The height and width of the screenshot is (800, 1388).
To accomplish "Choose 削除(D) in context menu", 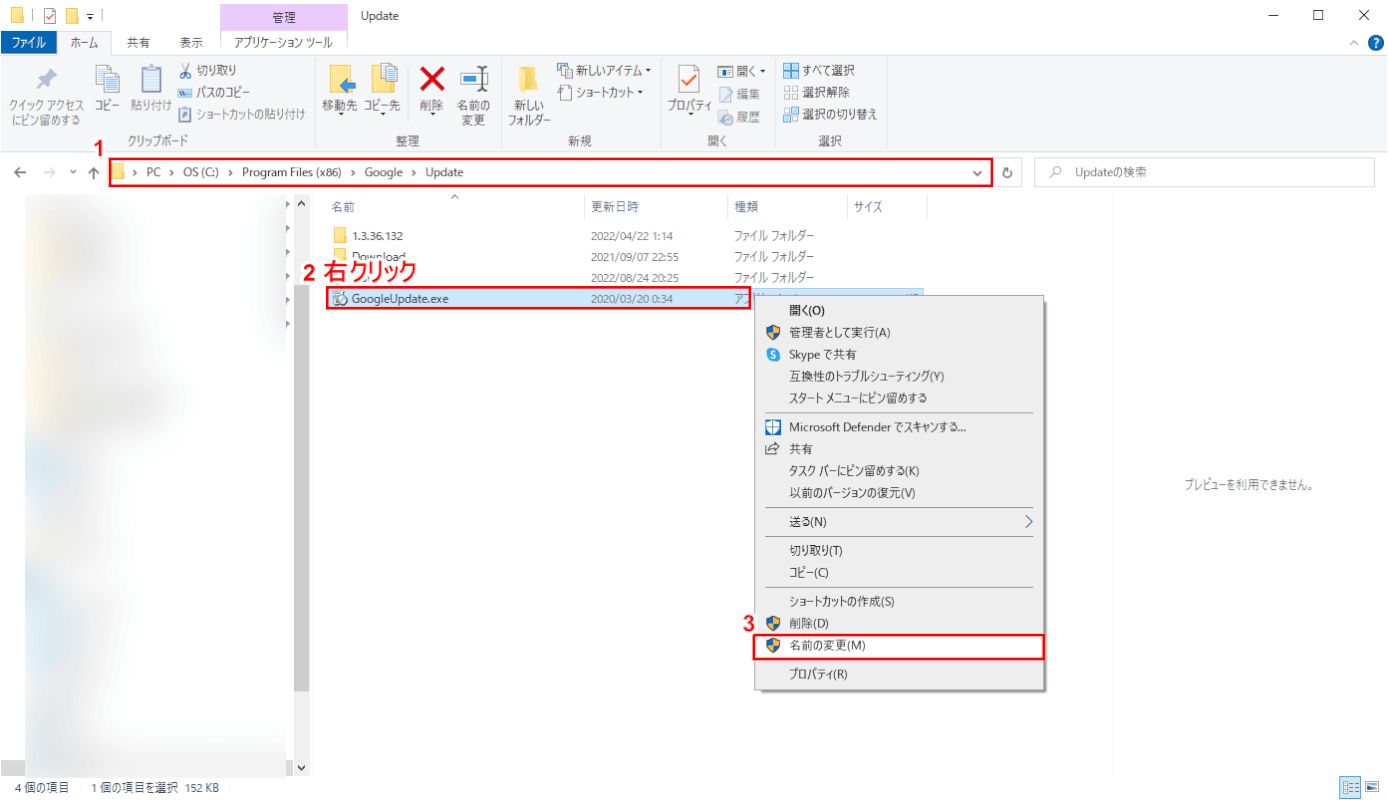I will tap(898, 623).
